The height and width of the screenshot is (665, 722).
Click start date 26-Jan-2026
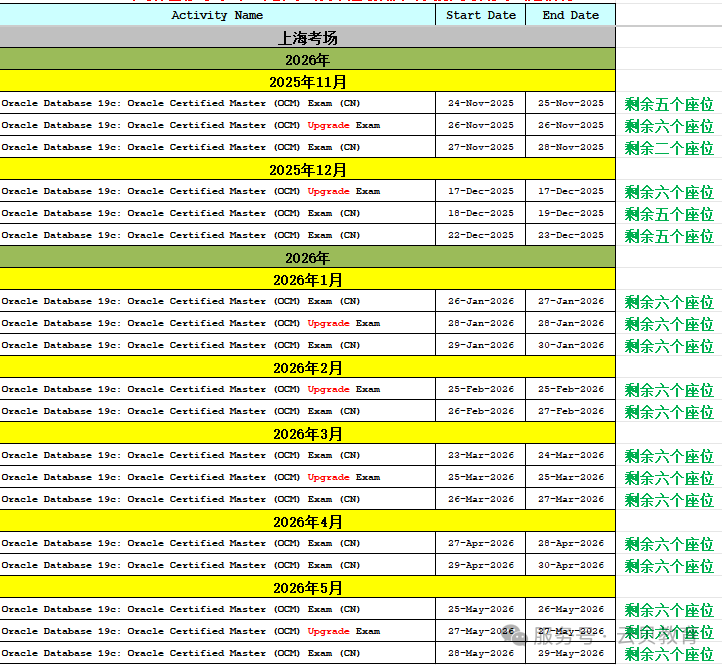pos(481,301)
